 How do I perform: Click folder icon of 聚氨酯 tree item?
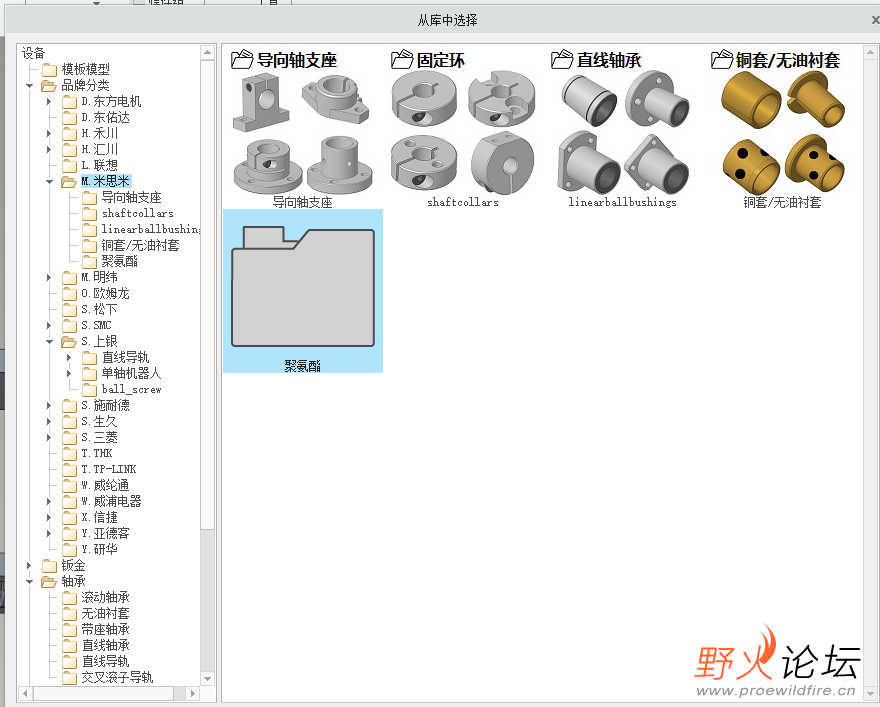[90, 261]
